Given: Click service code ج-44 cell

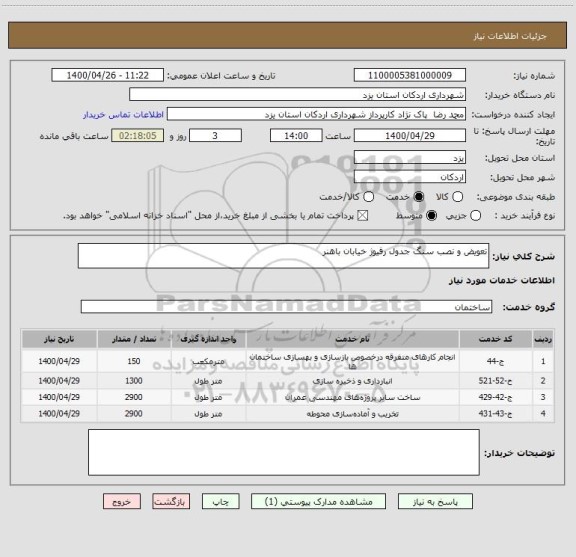Looking at the screenshot, I should [x=496, y=361].
